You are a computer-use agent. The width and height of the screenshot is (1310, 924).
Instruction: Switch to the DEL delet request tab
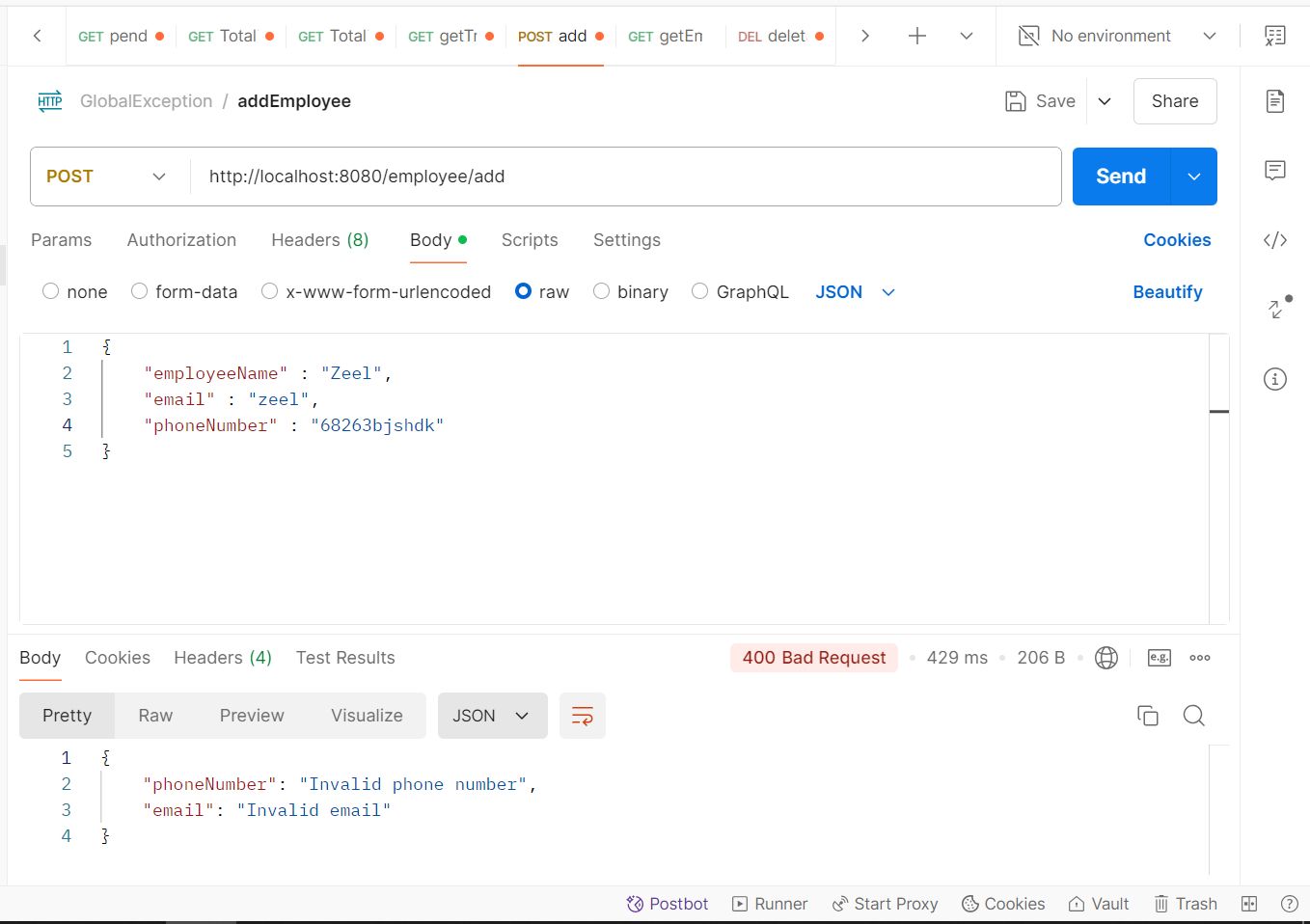[780, 36]
